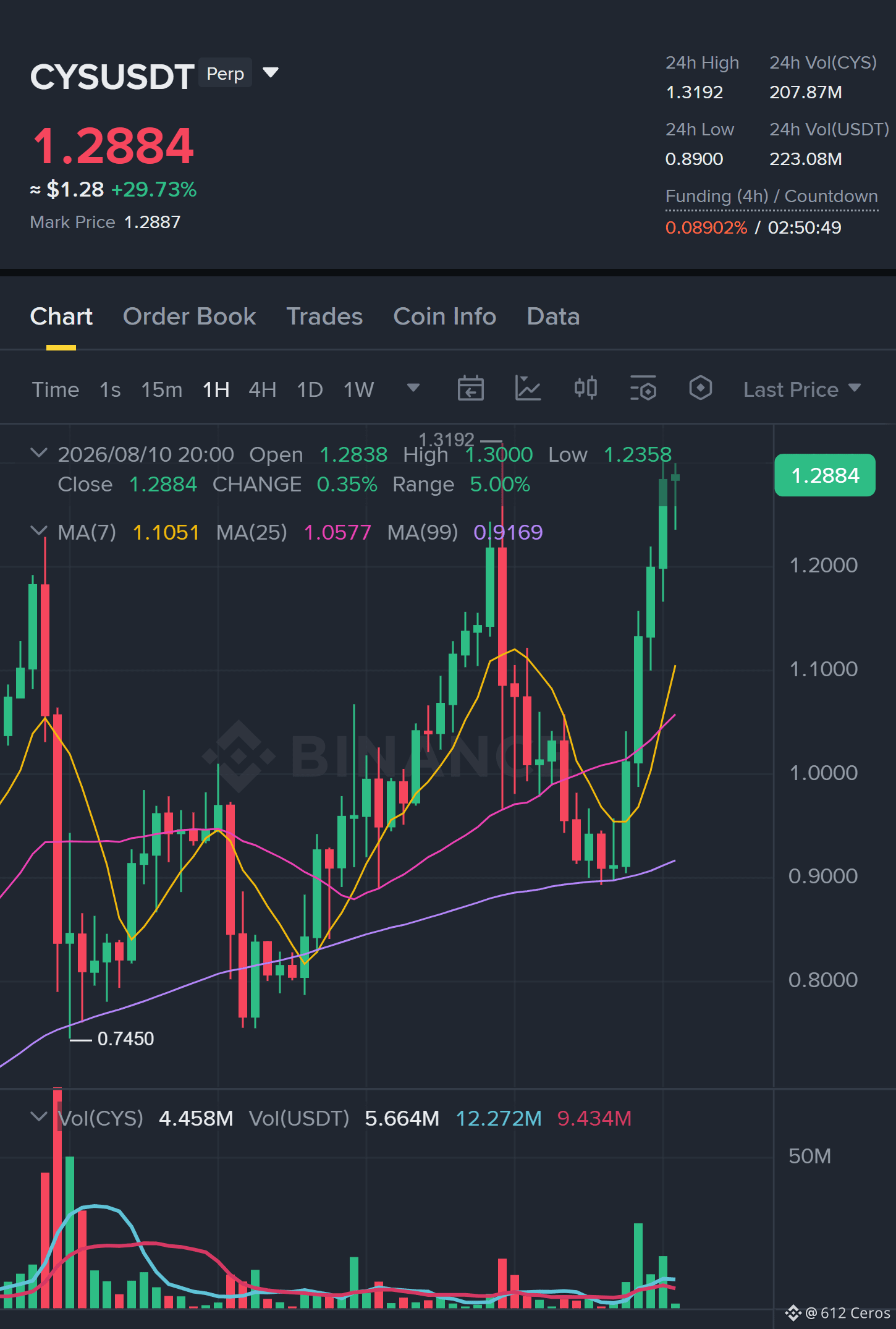The width and height of the screenshot is (896, 1329).
Task: Open chart display settings icon
Action: [x=643, y=389]
